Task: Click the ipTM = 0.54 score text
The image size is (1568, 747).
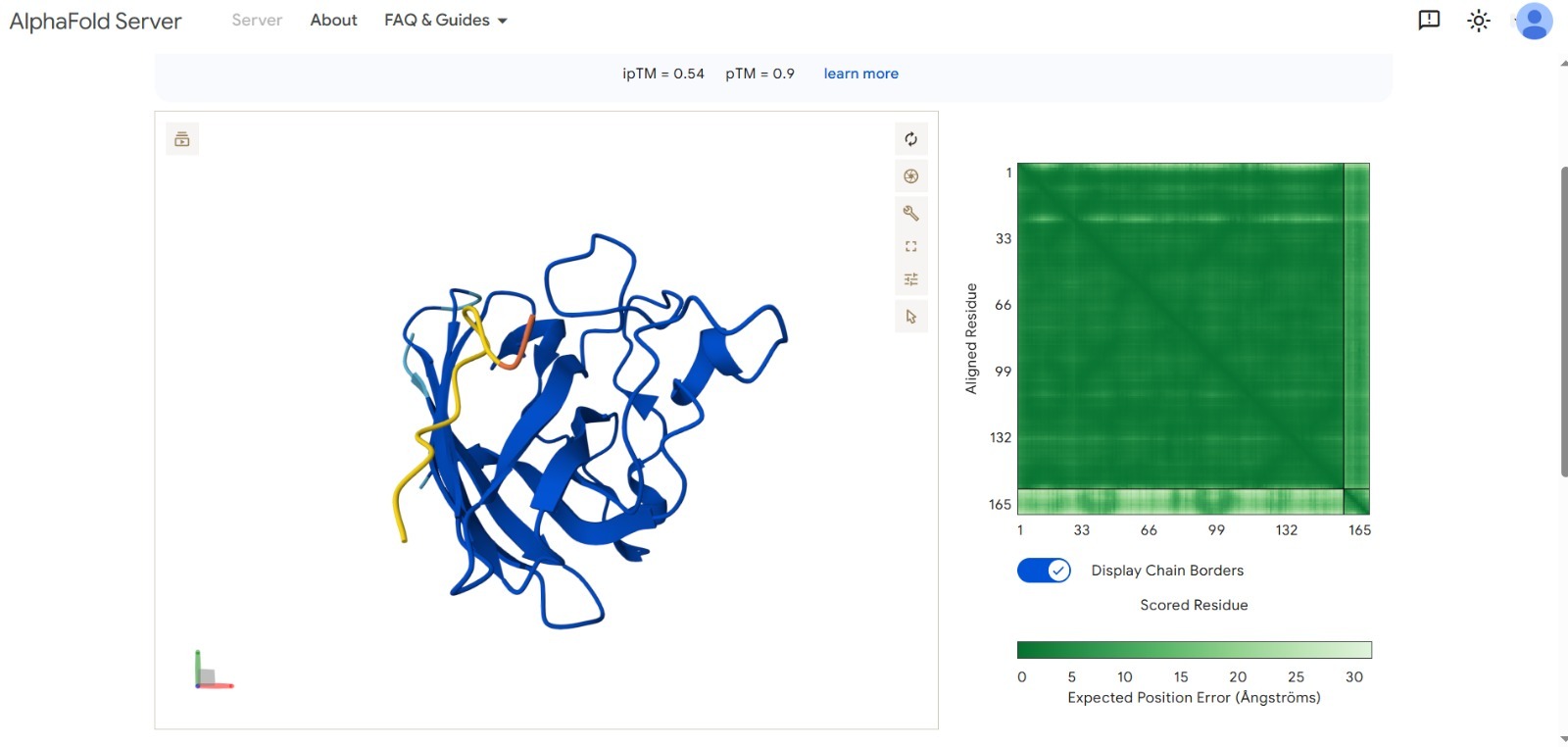Action: pyautogui.click(x=663, y=74)
